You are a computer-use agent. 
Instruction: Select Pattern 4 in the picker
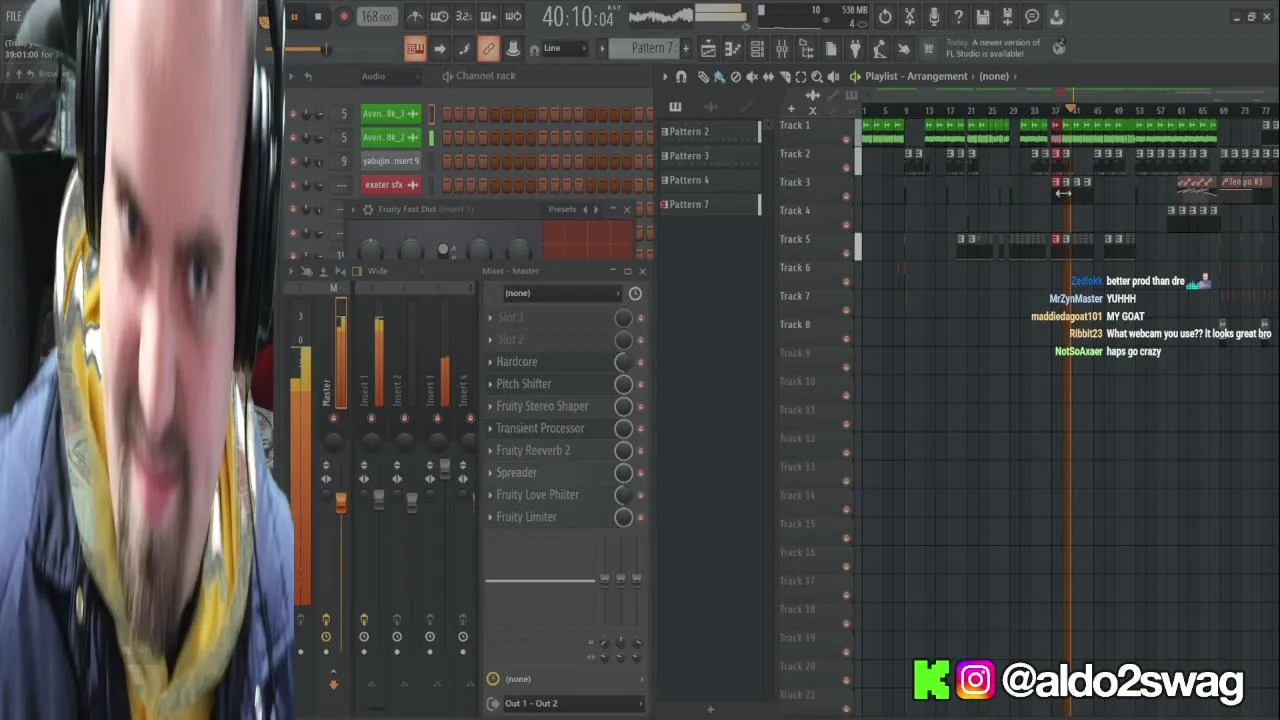(709, 180)
